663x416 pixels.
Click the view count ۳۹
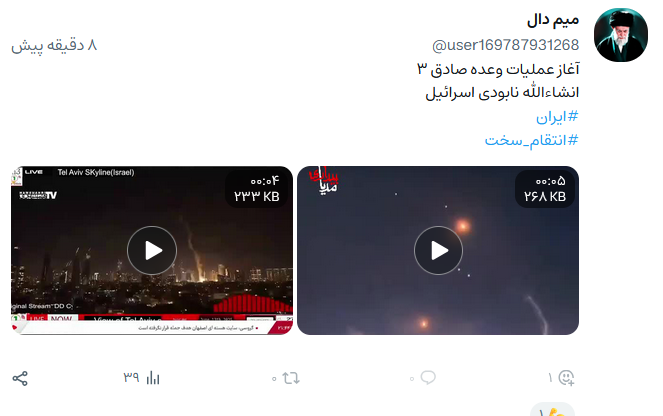[x=131, y=377]
